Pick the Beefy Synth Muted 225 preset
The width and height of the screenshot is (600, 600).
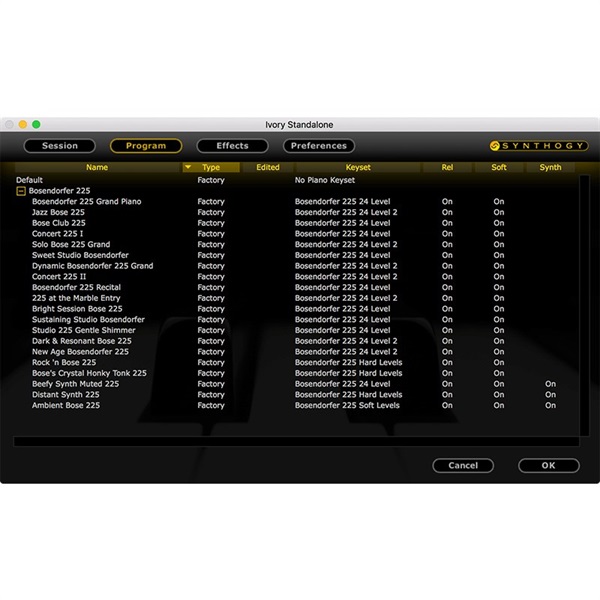point(75,384)
